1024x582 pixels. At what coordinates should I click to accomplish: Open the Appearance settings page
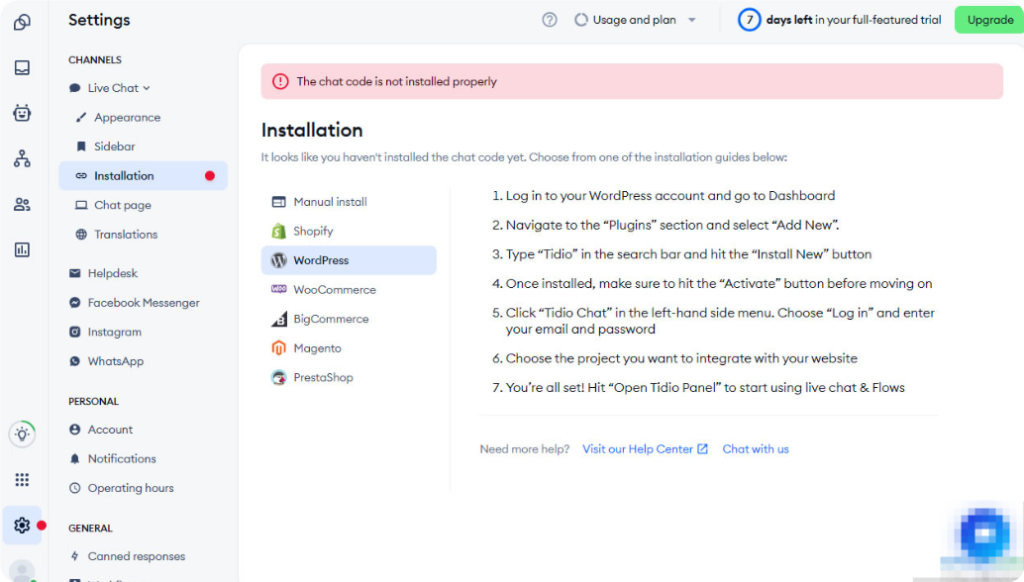point(127,118)
